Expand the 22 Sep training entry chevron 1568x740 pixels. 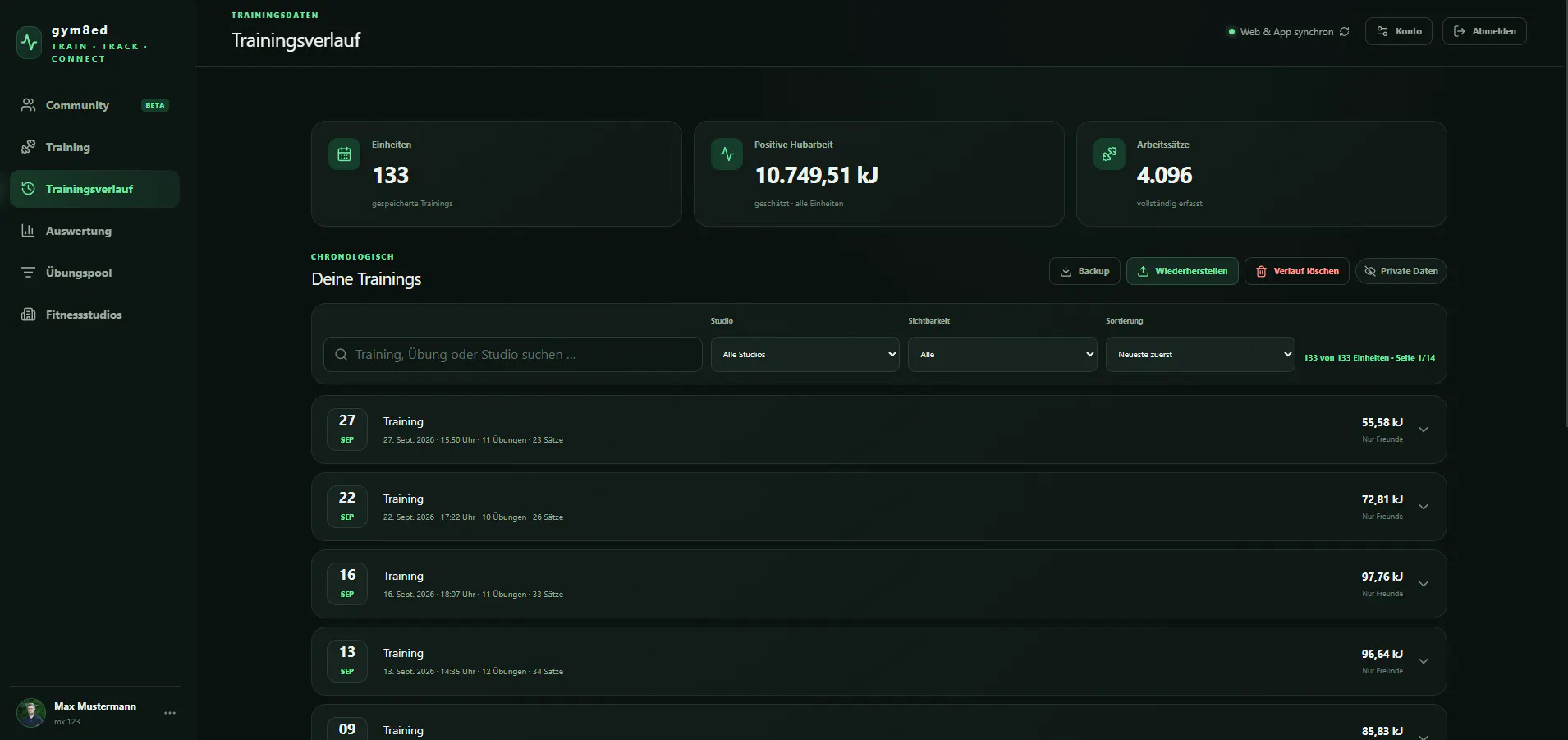[1424, 507]
